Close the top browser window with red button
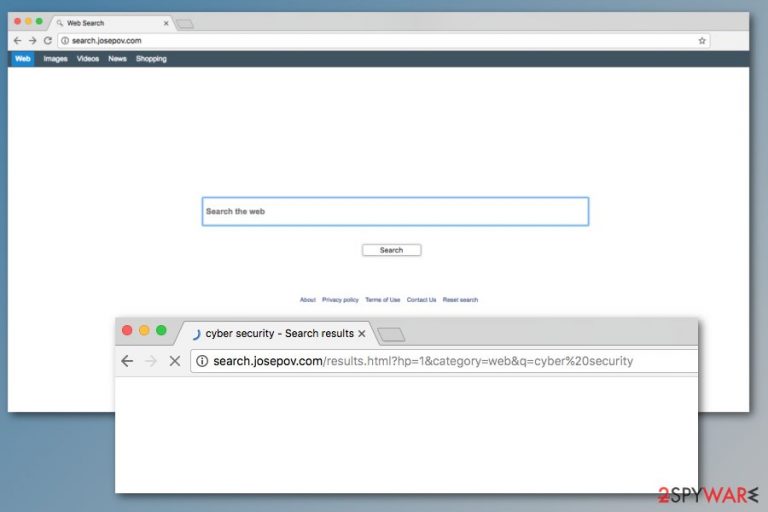The height and width of the screenshot is (512, 768). pos(18,21)
